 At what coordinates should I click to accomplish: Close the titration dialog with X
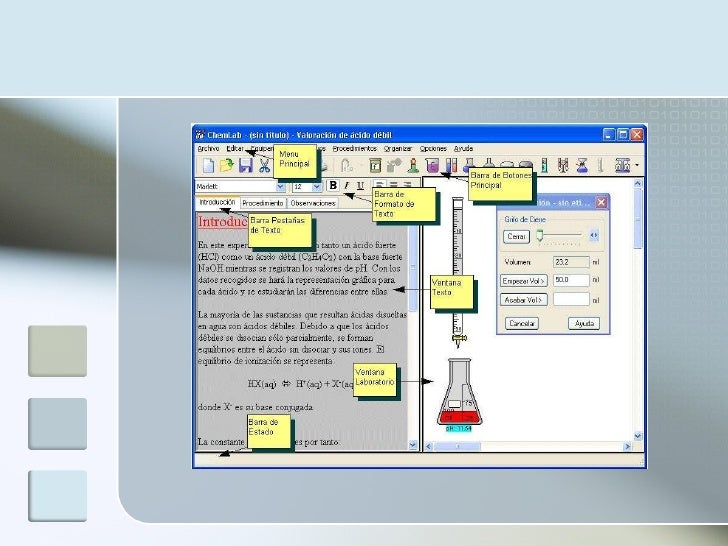point(601,202)
